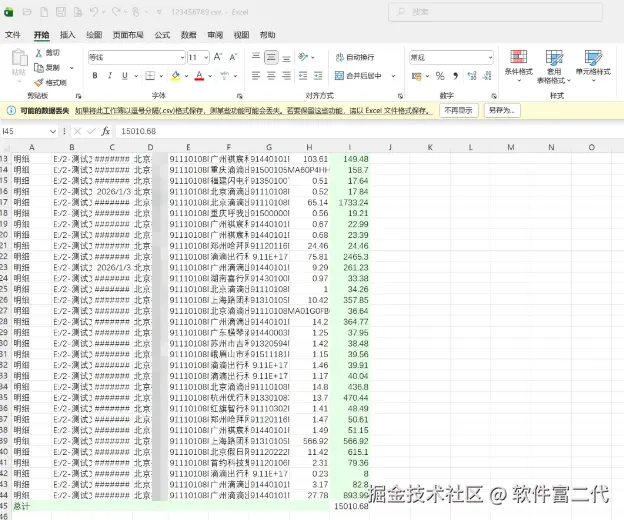Image resolution: width=624 pixels, height=520 pixels.
Task: Align text to top of cell
Action: coord(256,57)
